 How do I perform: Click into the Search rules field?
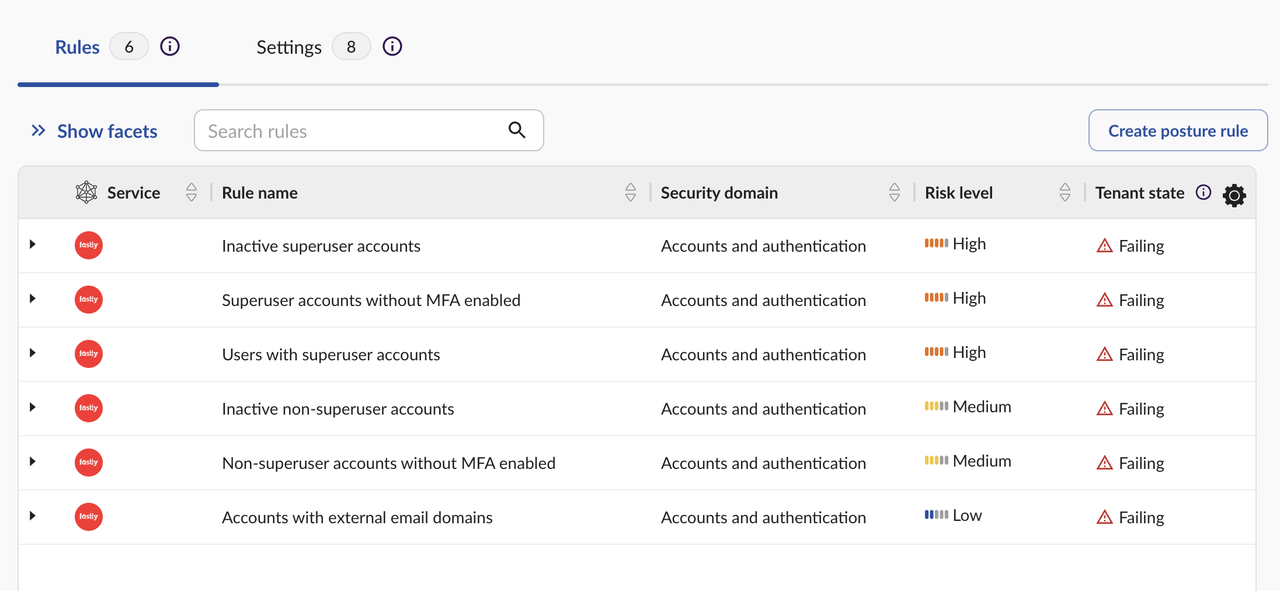pos(350,131)
